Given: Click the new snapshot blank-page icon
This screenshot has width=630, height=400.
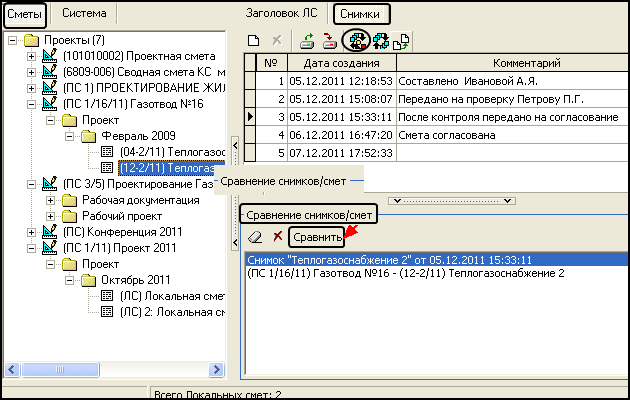Looking at the screenshot, I should tap(254, 40).
